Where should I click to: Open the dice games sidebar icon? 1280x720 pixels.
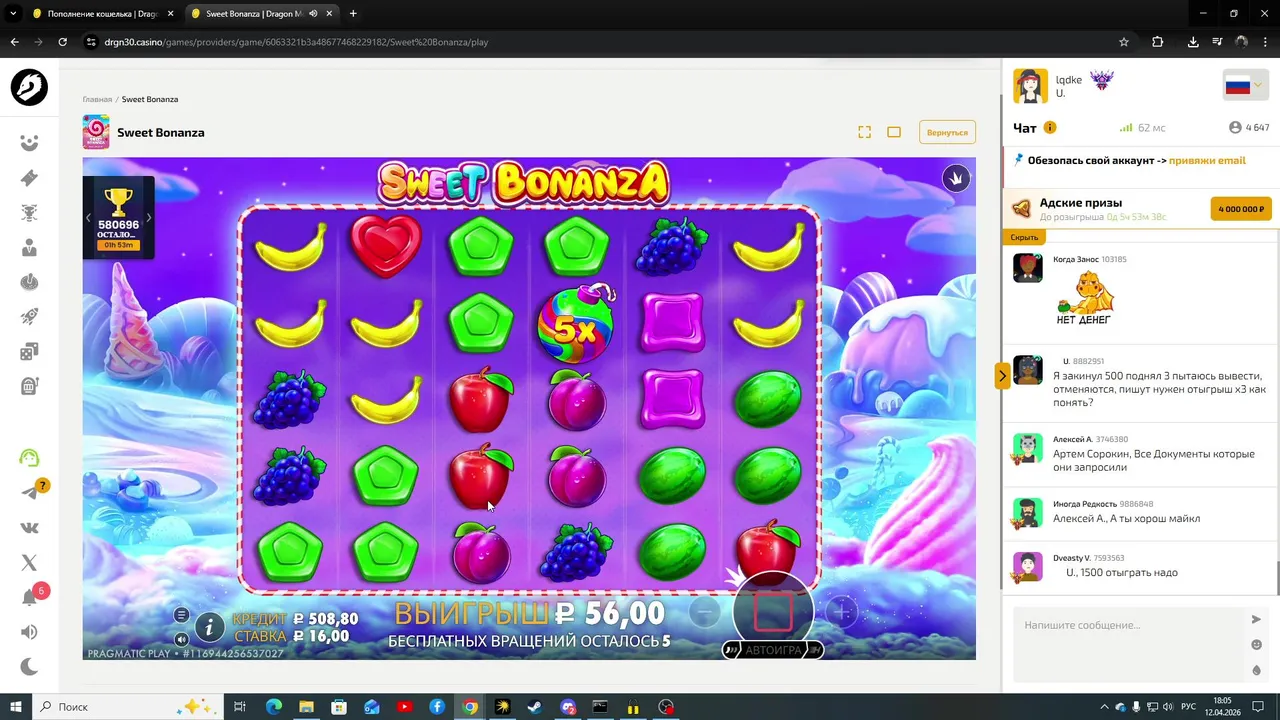tap(29, 351)
